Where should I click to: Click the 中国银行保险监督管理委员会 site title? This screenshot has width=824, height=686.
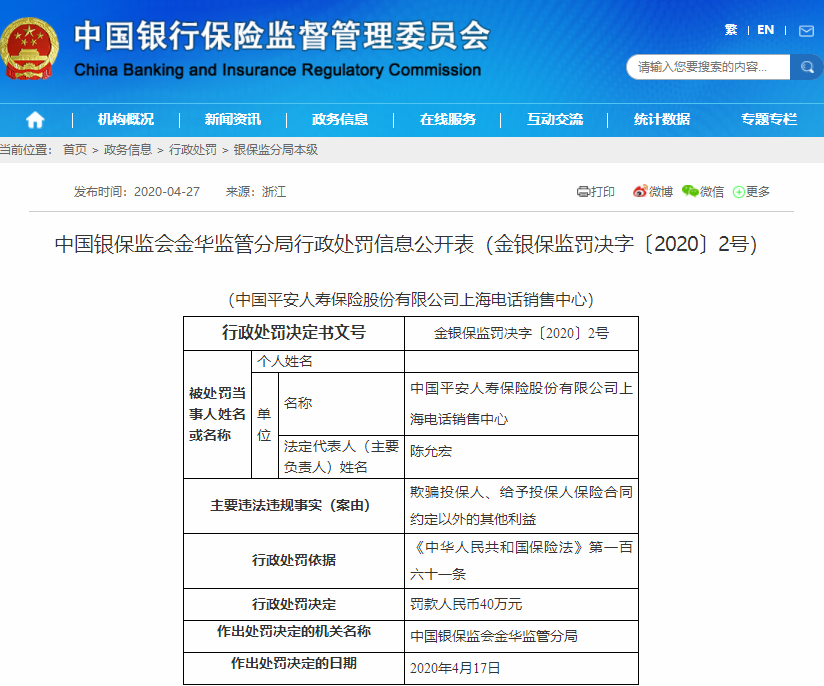coord(282,36)
